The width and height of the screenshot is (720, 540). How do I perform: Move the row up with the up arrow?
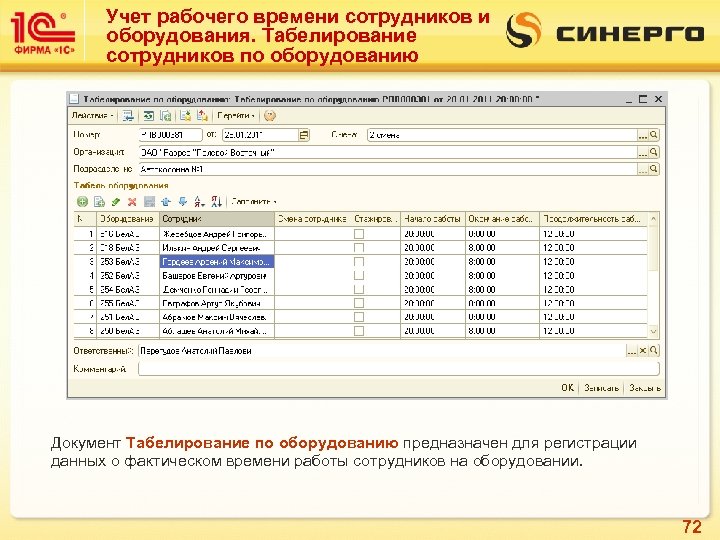166,201
